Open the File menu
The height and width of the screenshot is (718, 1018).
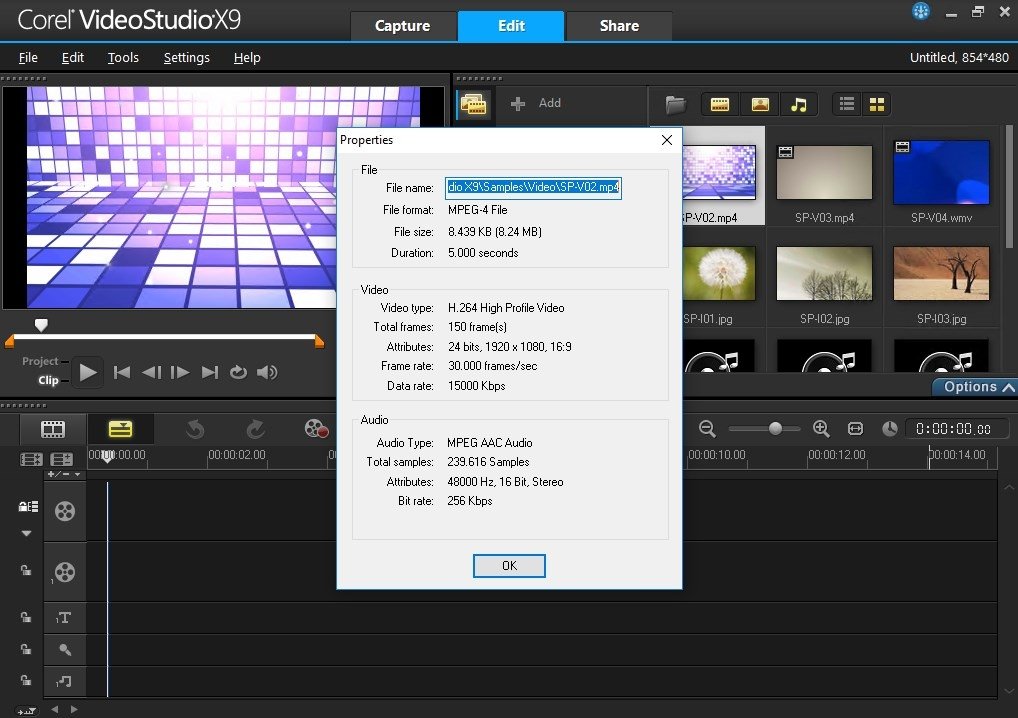[28, 58]
